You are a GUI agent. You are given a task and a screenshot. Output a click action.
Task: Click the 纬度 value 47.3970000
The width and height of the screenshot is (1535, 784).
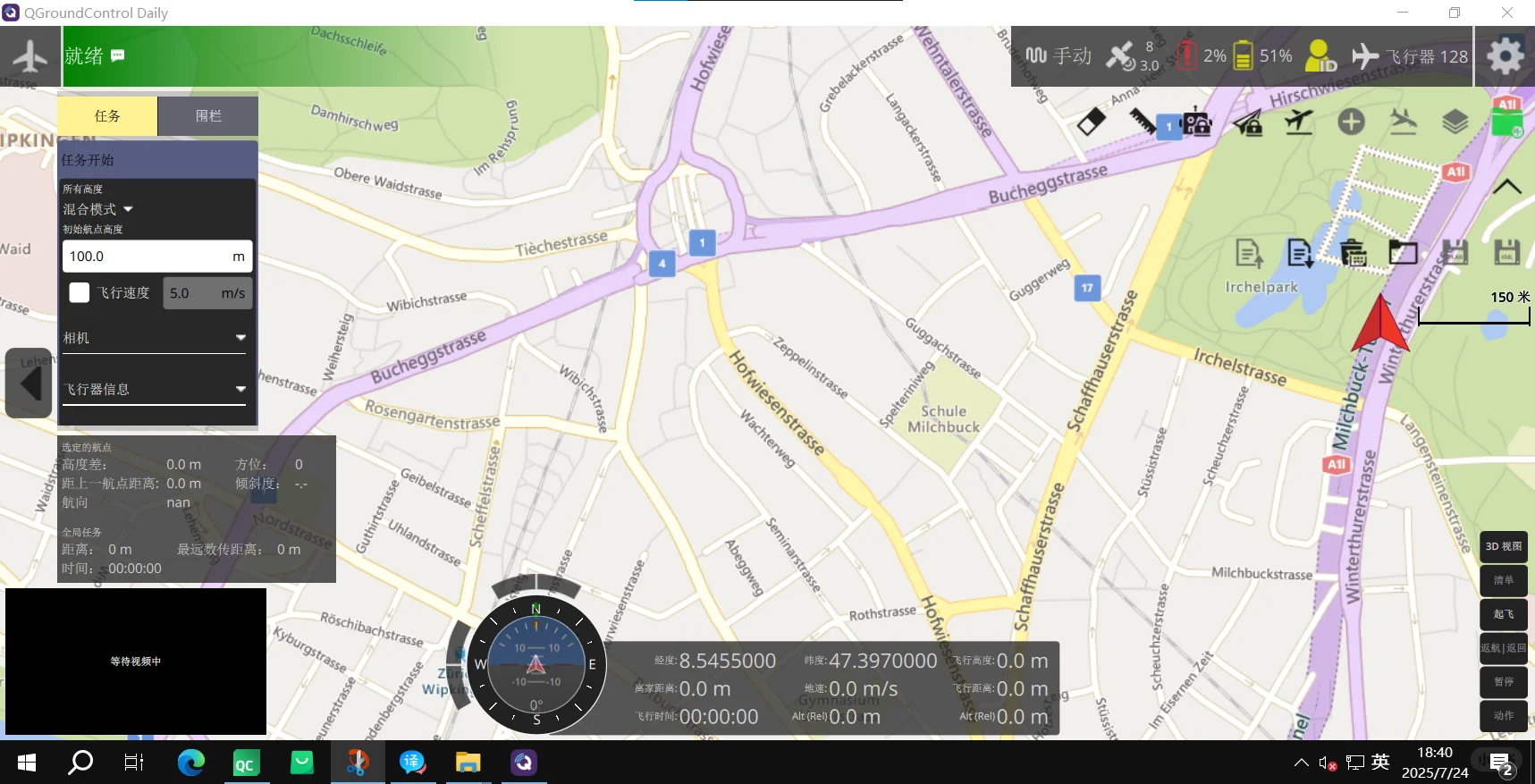pos(883,661)
